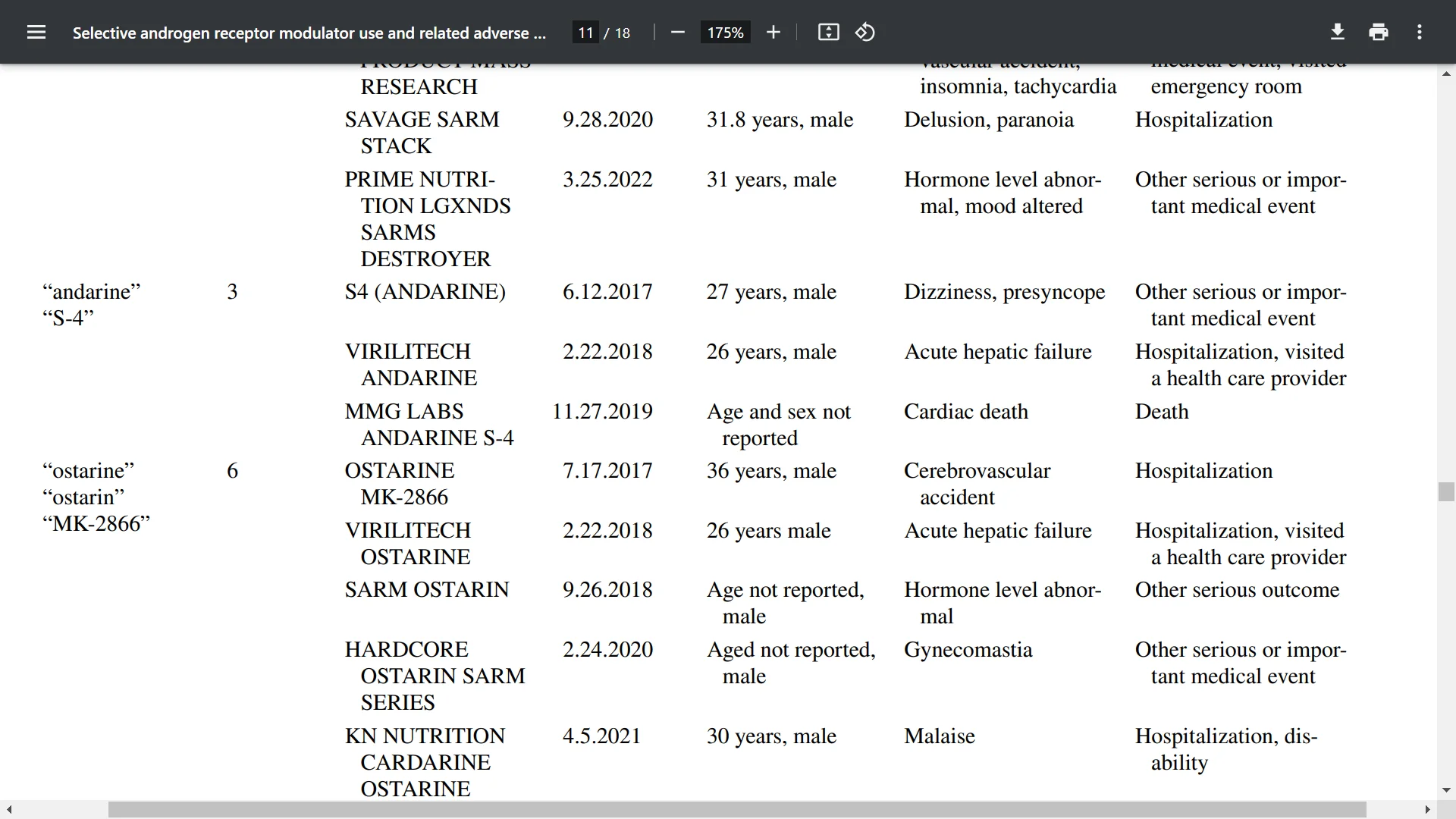Click the search term "andarine" in quotes
The image size is (1456, 819).
[x=92, y=292]
